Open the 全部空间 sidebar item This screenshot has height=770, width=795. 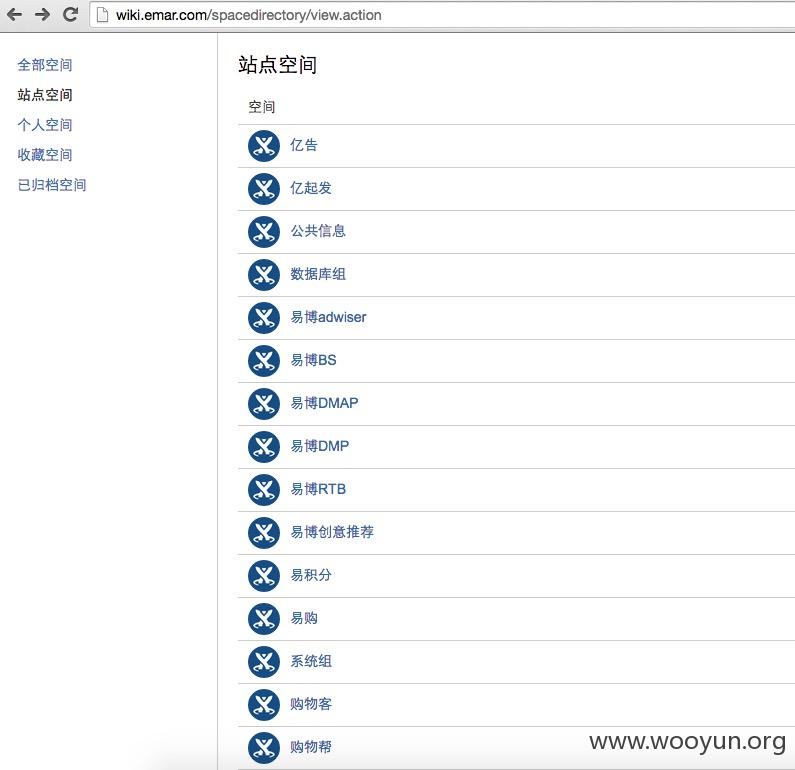[45, 65]
